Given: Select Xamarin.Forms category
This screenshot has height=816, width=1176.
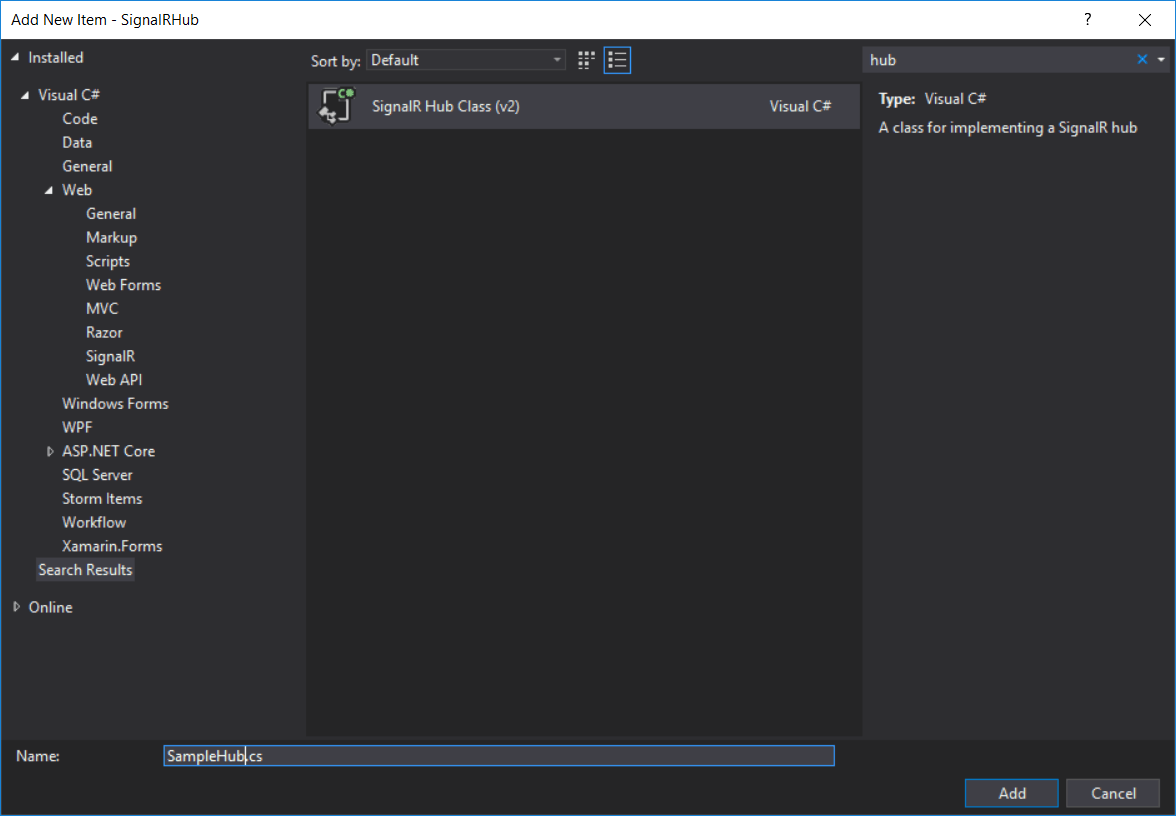Looking at the screenshot, I should click(112, 546).
